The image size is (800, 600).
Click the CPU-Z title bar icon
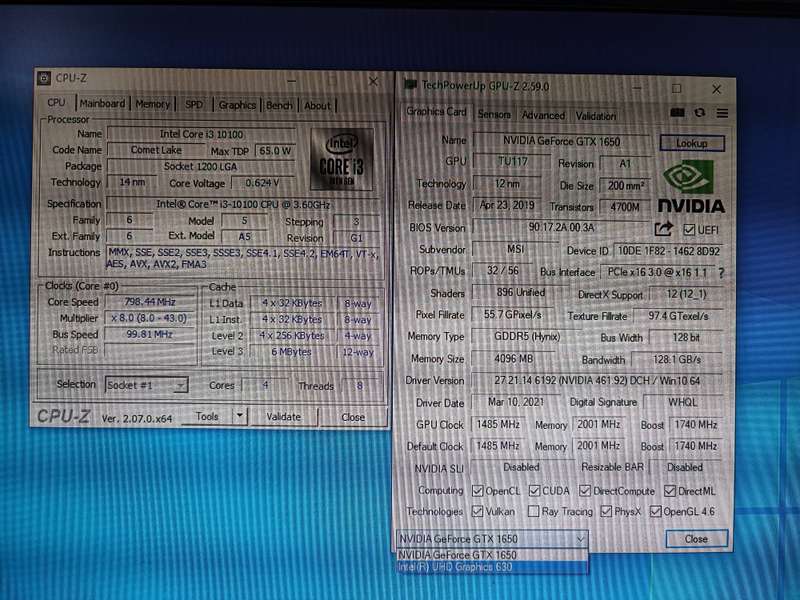[44, 78]
